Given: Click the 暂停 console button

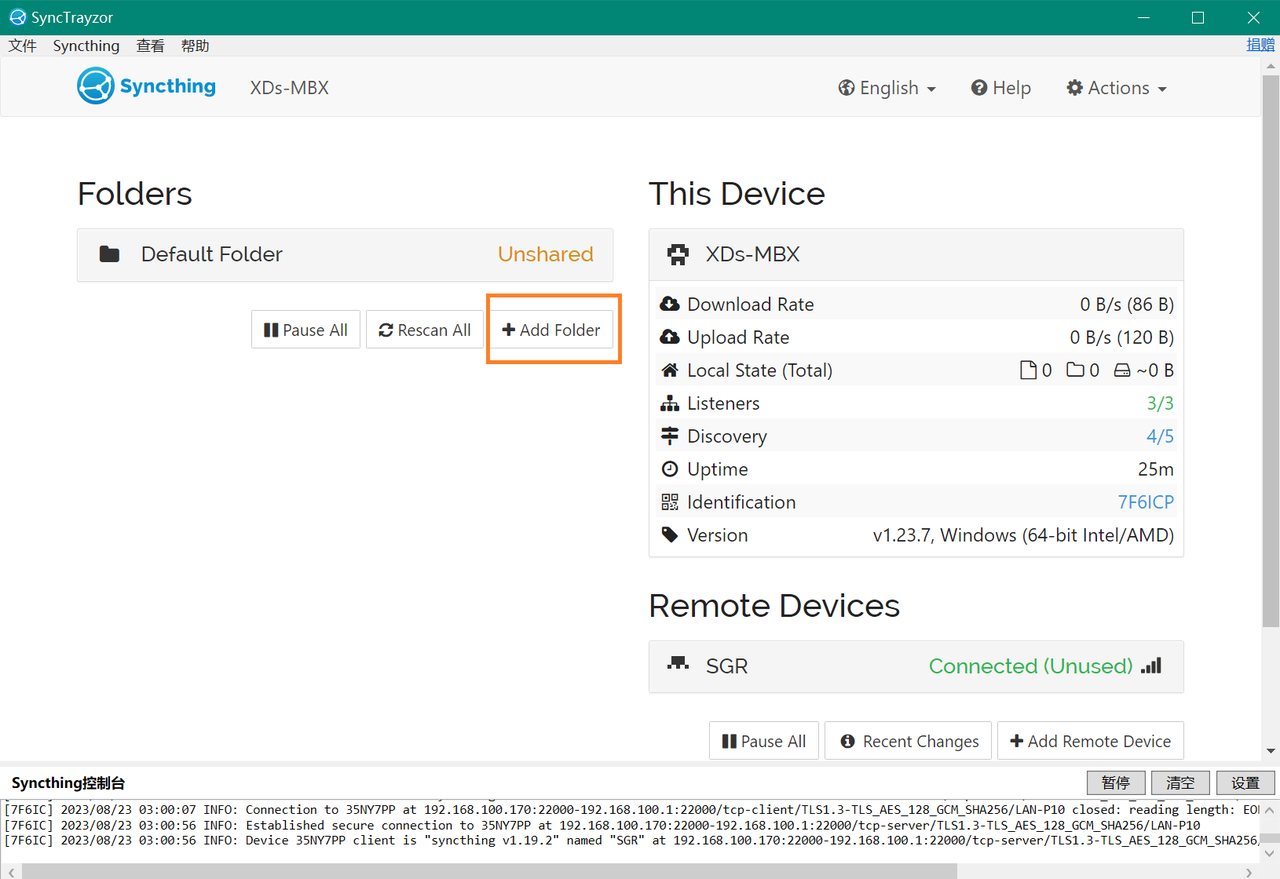Looking at the screenshot, I should tap(1116, 783).
